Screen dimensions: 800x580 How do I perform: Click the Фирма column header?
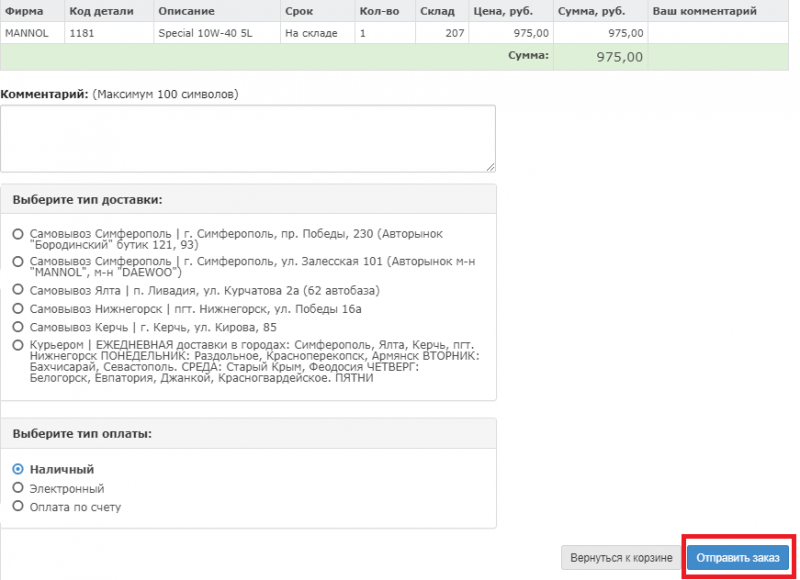click(33, 11)
